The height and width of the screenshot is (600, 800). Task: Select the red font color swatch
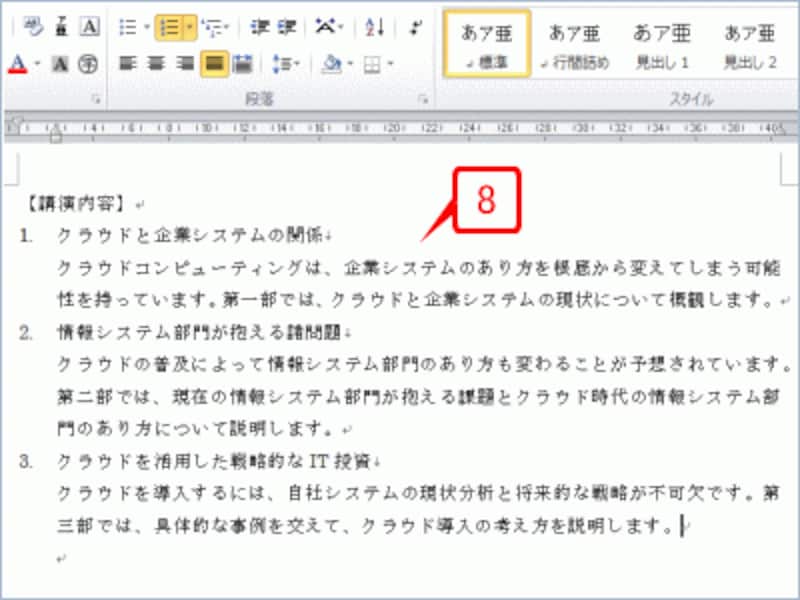(x=16, y=62)
